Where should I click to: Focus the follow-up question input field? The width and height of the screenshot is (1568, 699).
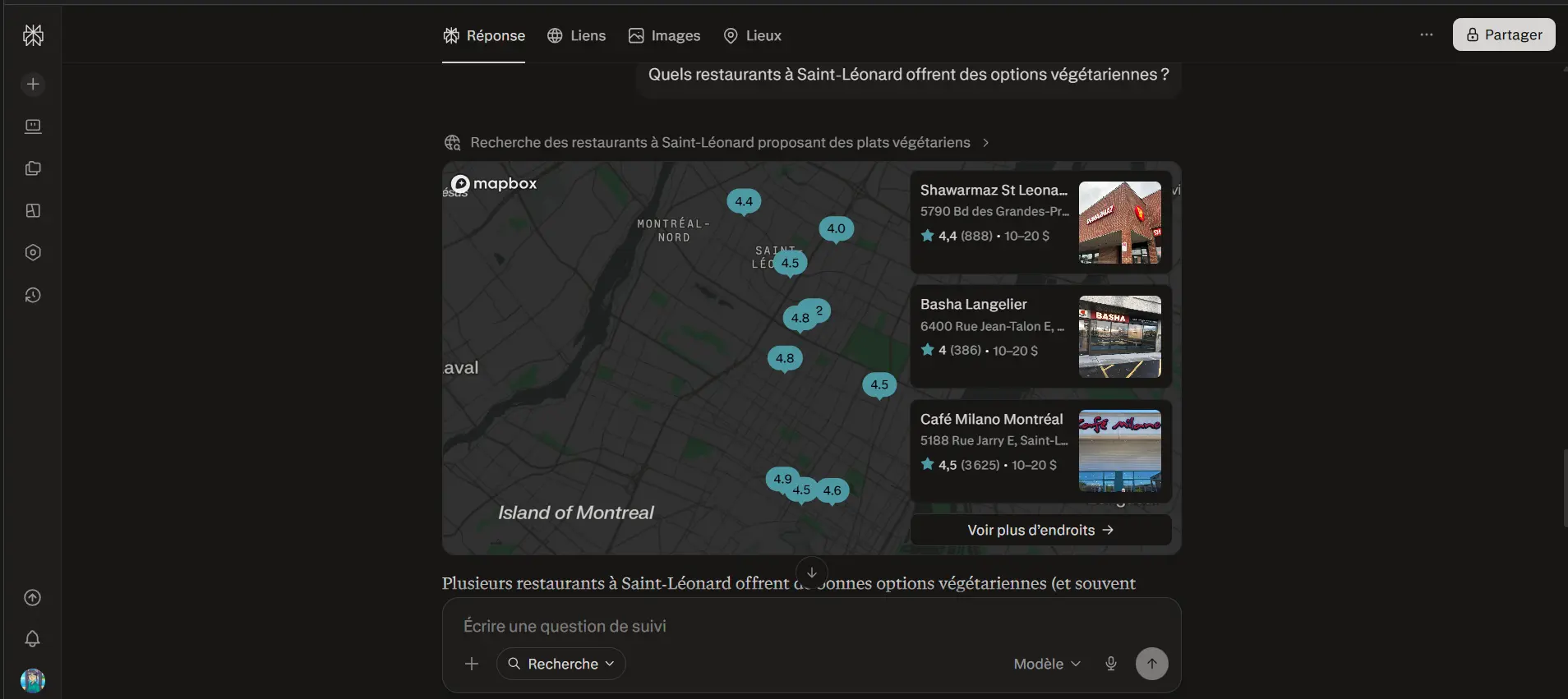coord(811,626)
